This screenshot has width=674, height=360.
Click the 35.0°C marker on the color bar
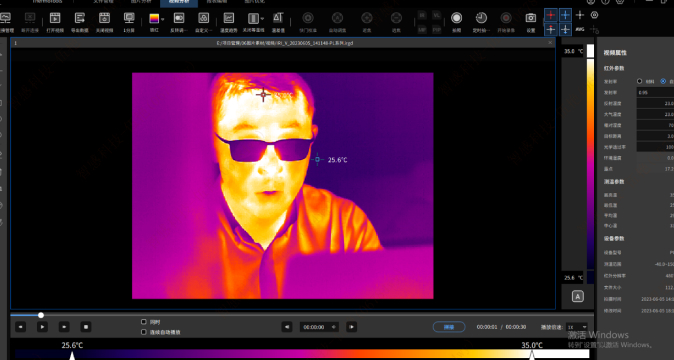(x=532, y=355)
